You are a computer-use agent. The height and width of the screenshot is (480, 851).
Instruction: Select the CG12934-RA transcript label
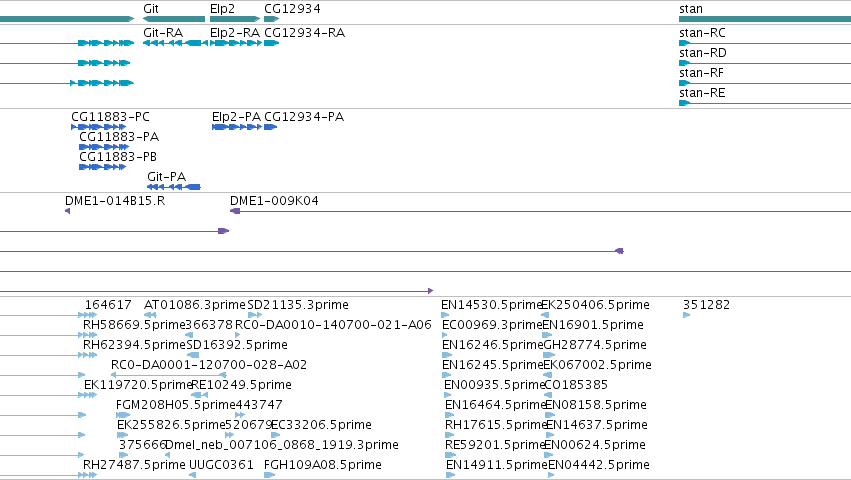tap(304, 33)
